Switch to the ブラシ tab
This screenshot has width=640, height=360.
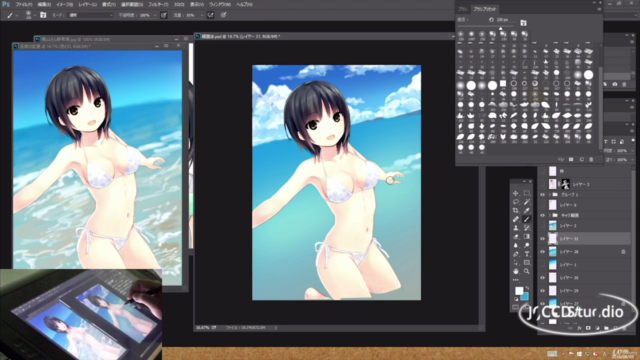[x=463, y=9]
